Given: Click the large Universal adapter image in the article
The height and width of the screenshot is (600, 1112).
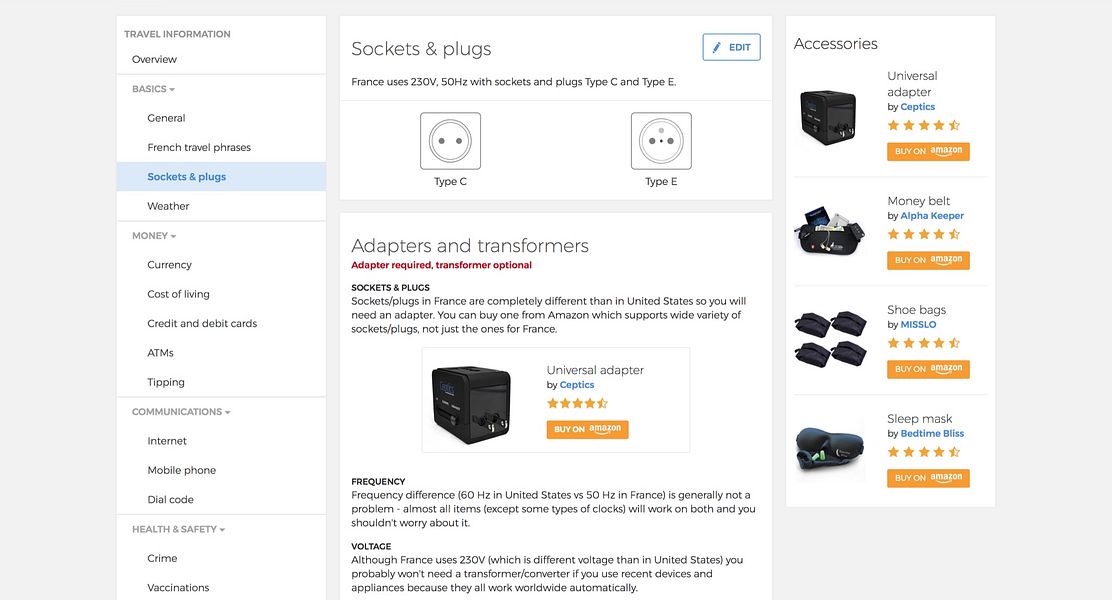Looking at the screenshot, I should [x=471, y=404].
